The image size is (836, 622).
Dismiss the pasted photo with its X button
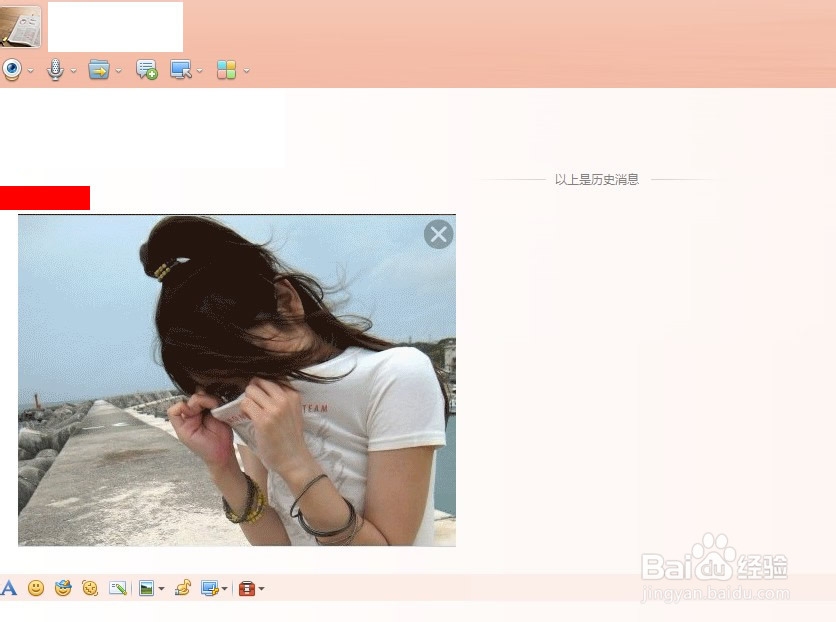438,235
